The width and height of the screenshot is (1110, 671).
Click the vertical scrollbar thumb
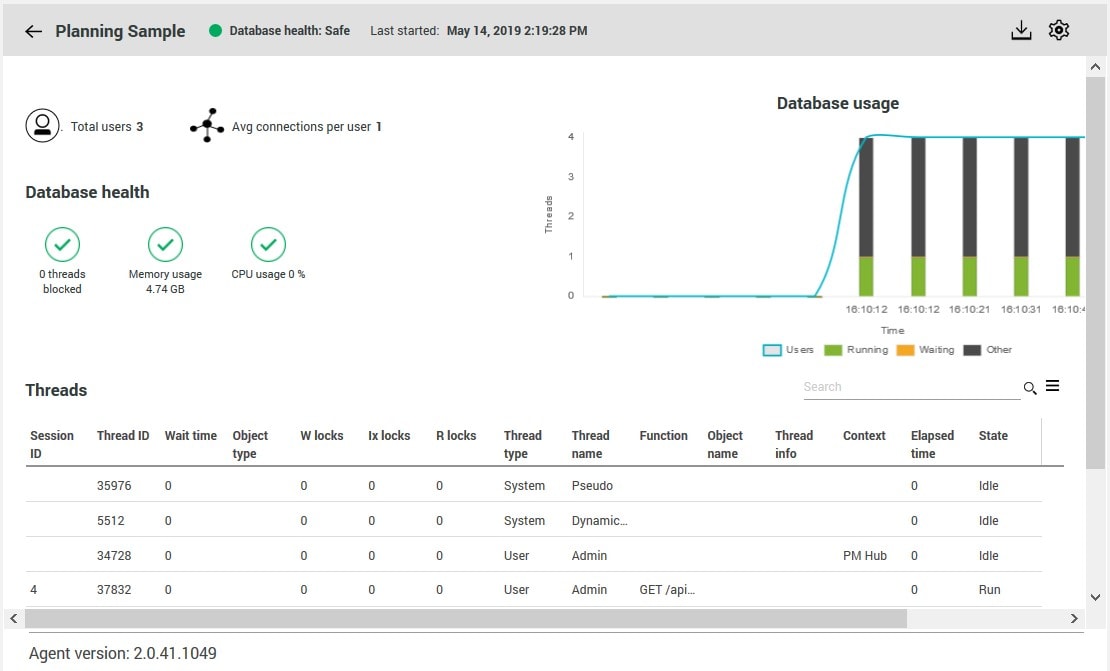(x=1095, y=273)
